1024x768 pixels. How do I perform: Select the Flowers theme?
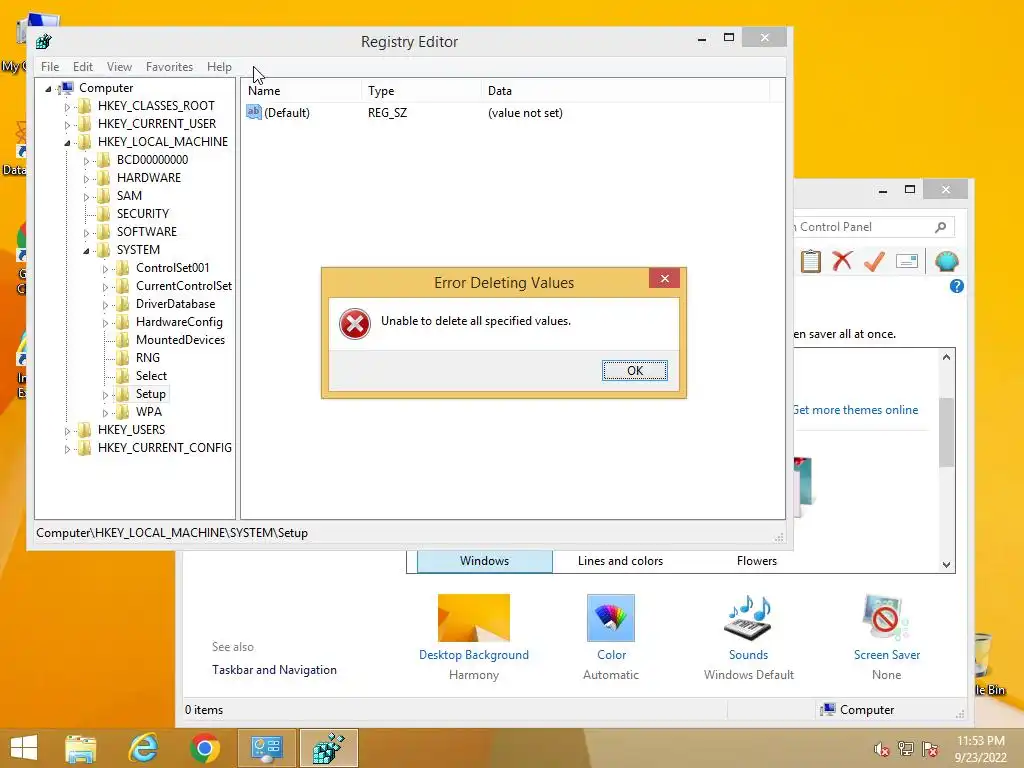757,561
